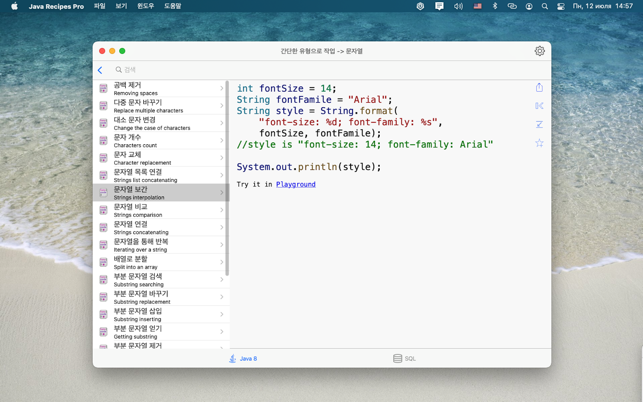Click the Getting substring row icon
This screenshot has height=402, width=643.
[103, 331]
